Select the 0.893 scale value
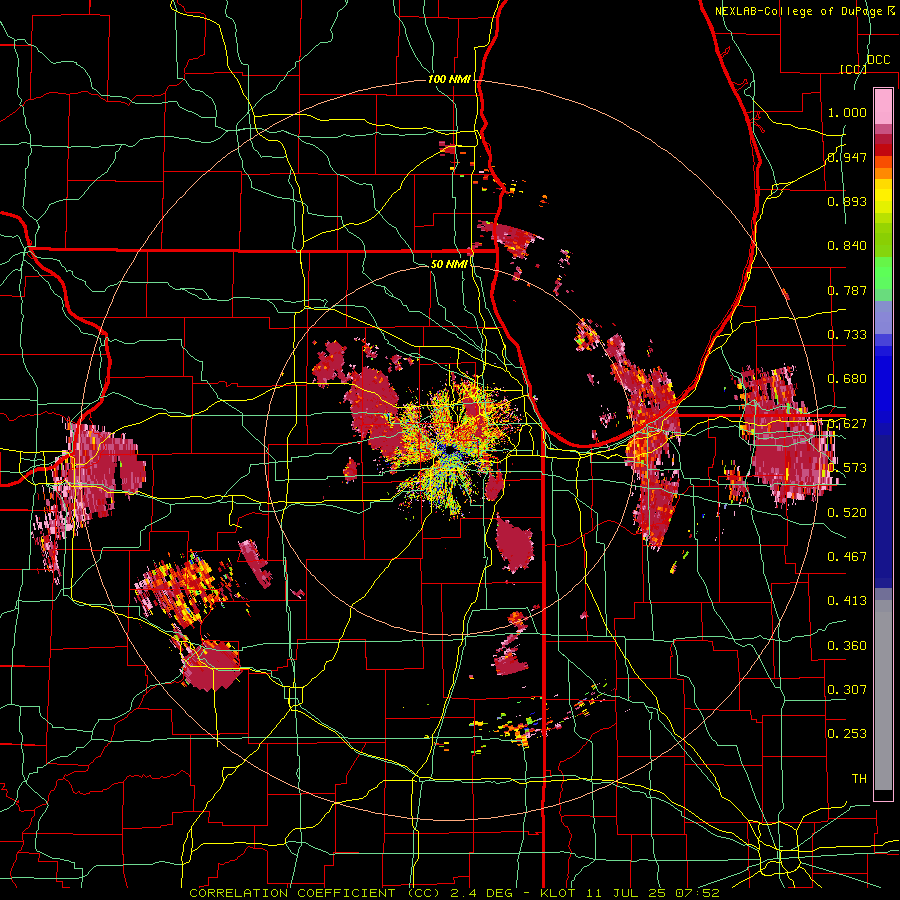 click(847, 201)
